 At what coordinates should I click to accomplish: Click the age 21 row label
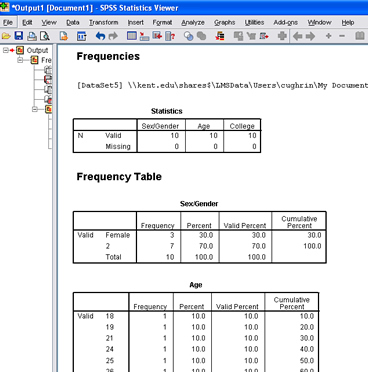(110, 338)
